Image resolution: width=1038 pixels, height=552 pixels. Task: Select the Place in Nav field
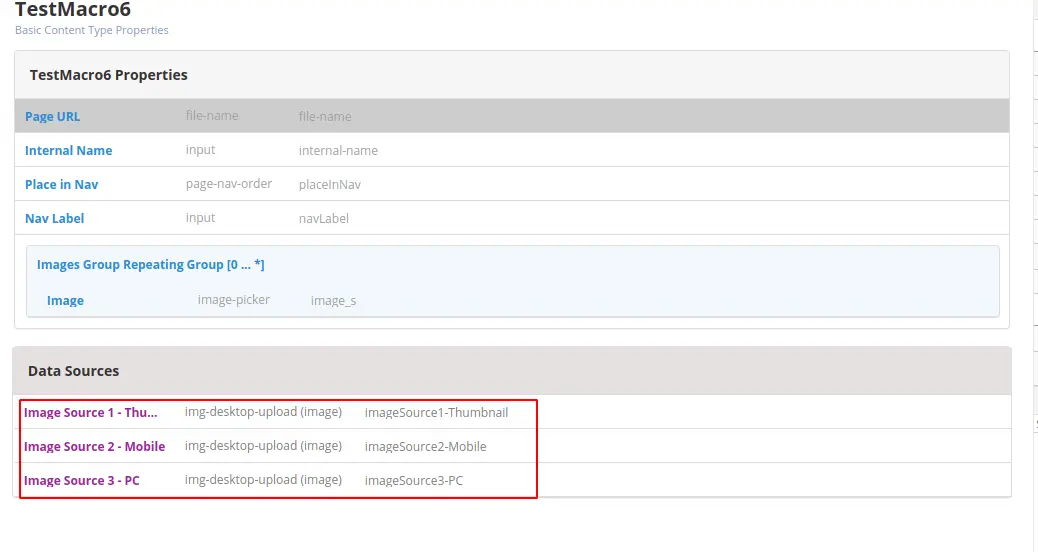(x=62, y=185)
